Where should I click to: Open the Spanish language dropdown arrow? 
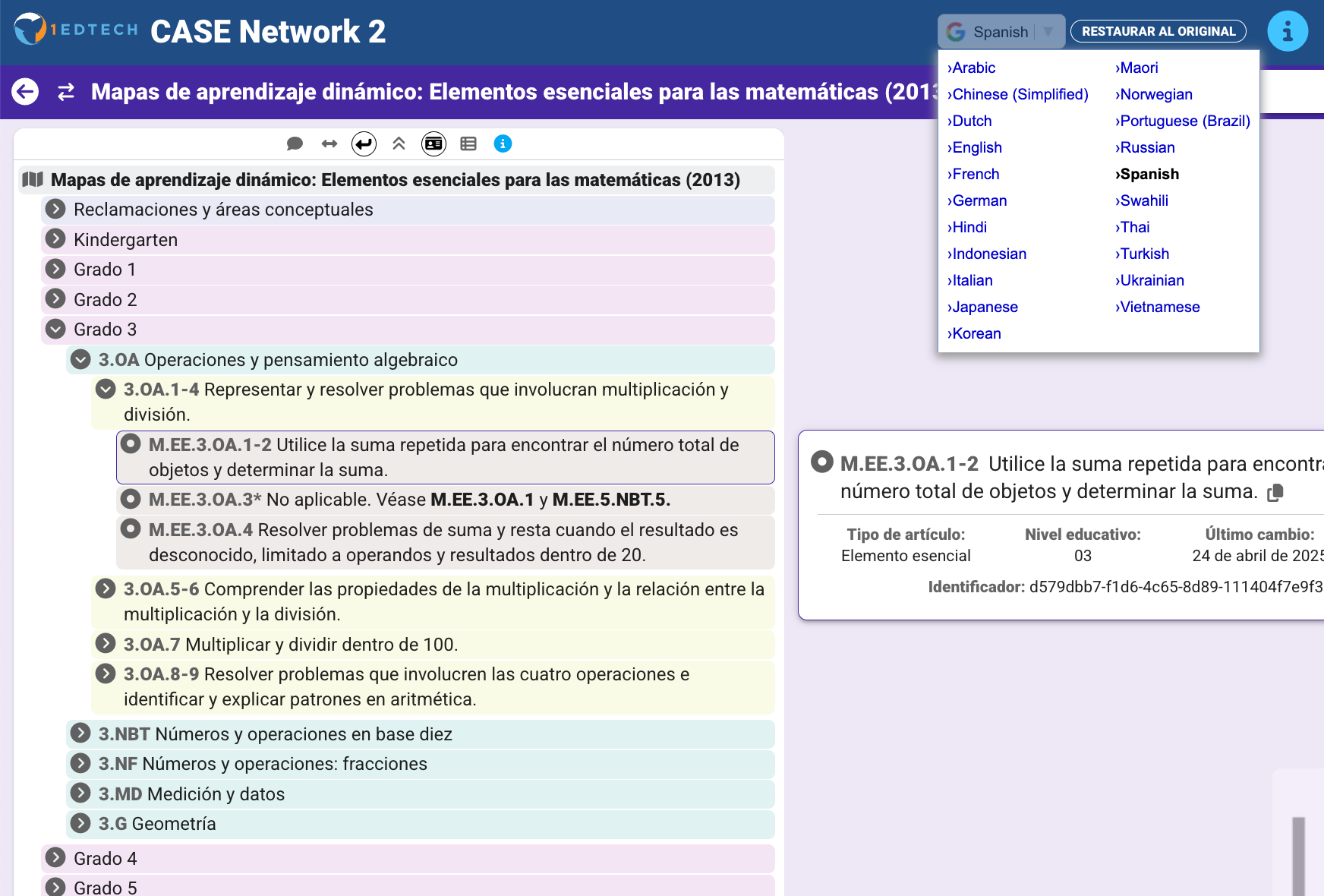click(1048, 32)
